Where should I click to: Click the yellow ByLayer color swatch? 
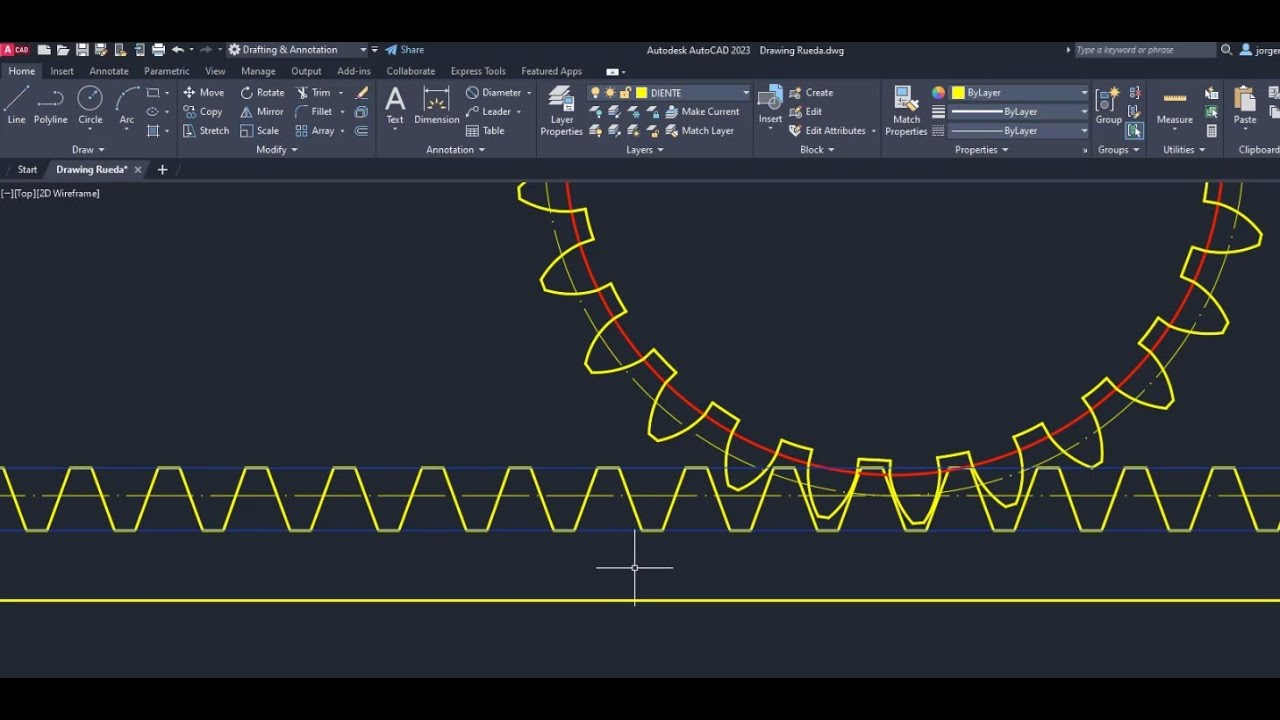[x=958, y=92]
